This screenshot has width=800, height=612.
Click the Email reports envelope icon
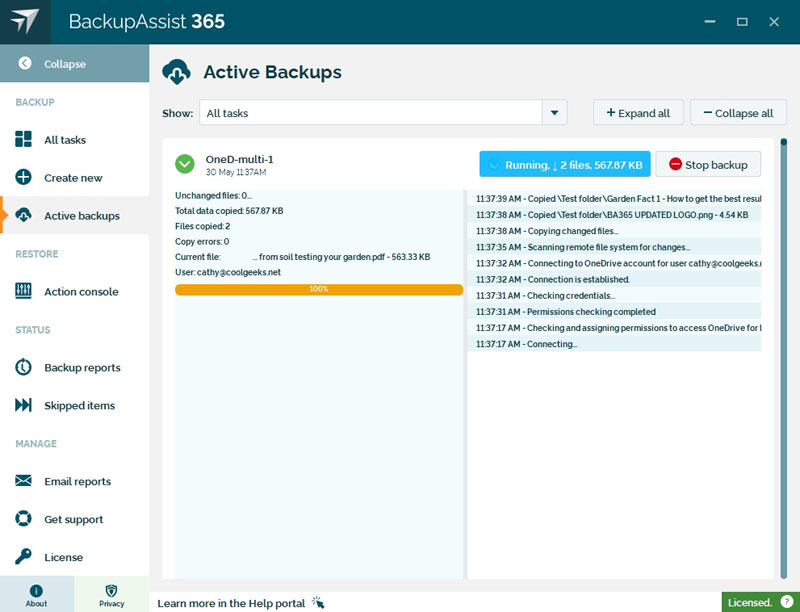[23, 480]
